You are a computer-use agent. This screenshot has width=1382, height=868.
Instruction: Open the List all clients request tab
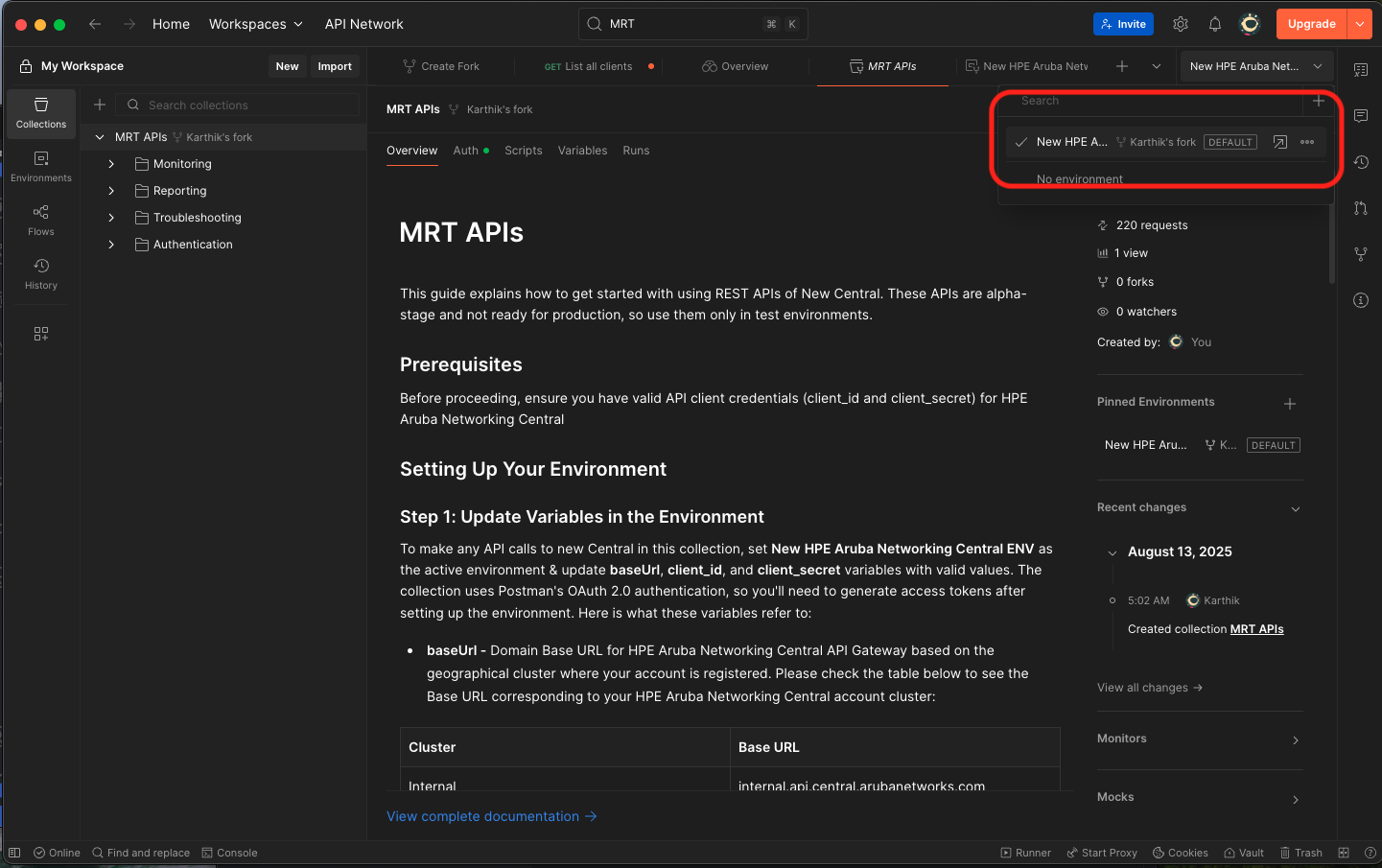pos(589,66)
